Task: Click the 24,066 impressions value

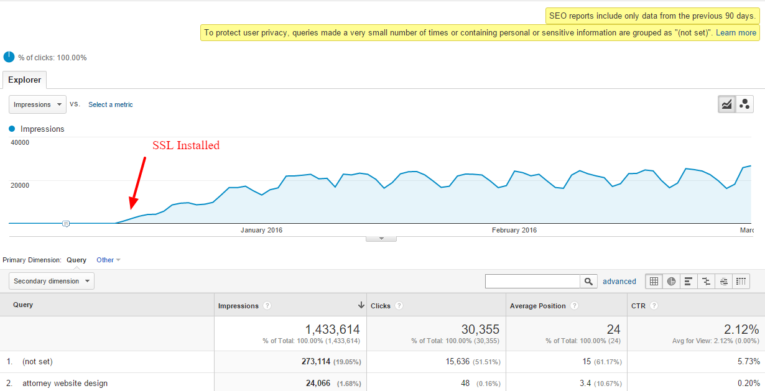Action: [x=319, y=384]
